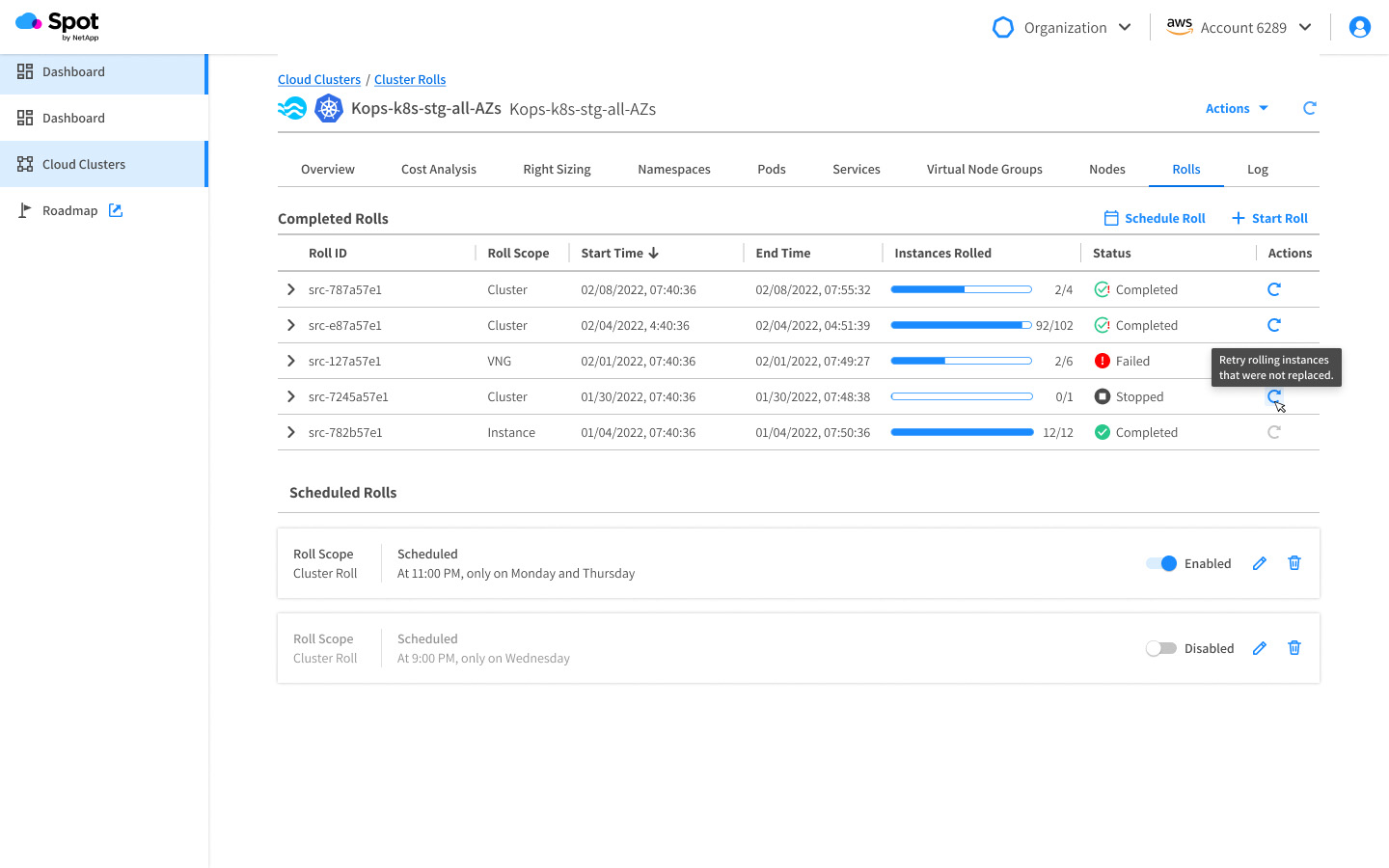
Task: Sort by the End Time column header
Action: [783, 253]
